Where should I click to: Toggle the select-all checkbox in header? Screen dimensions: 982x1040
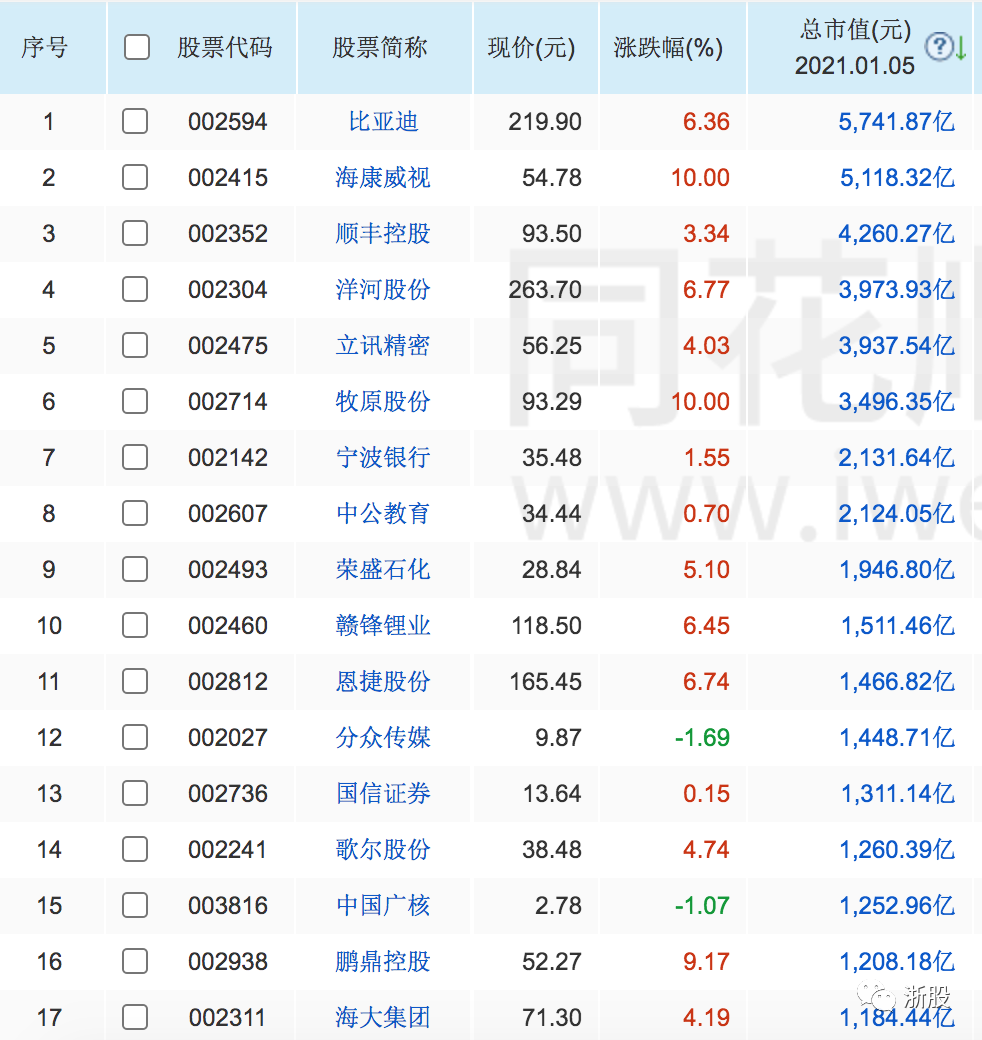click(137, 47)
